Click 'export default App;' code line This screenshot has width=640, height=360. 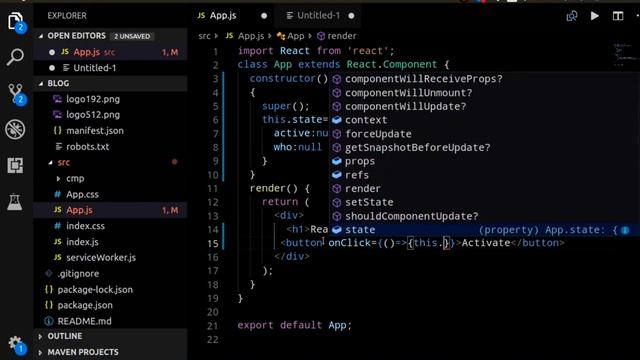(x=294, y=325)
